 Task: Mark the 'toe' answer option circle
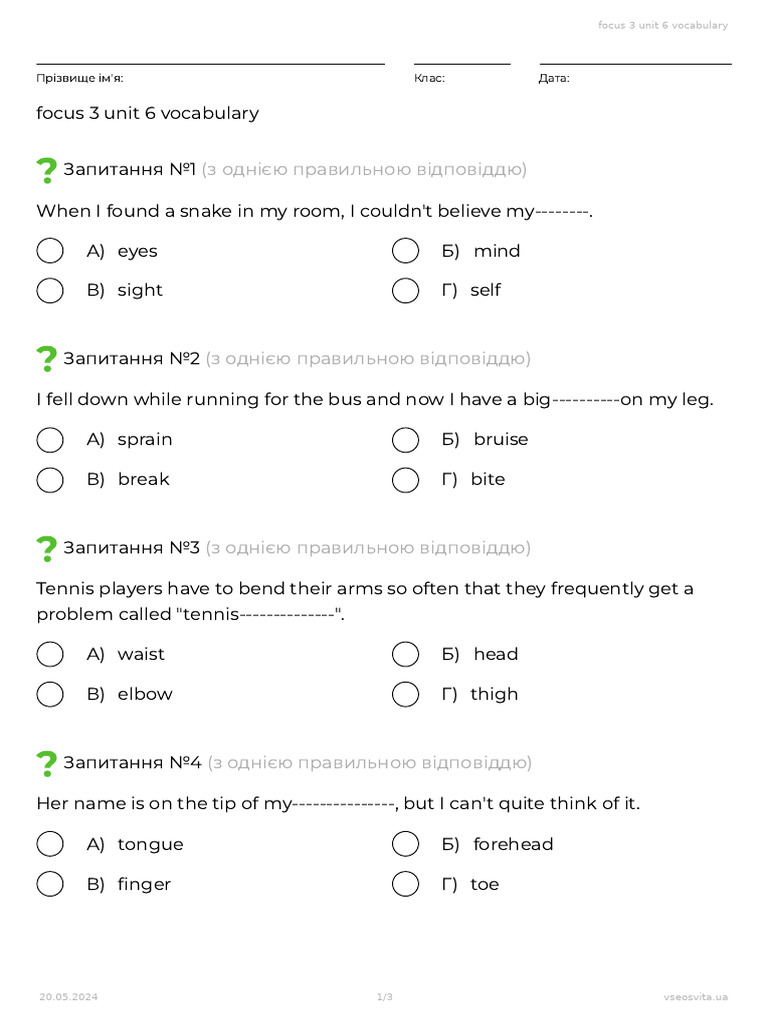click(x=406, y=884)
